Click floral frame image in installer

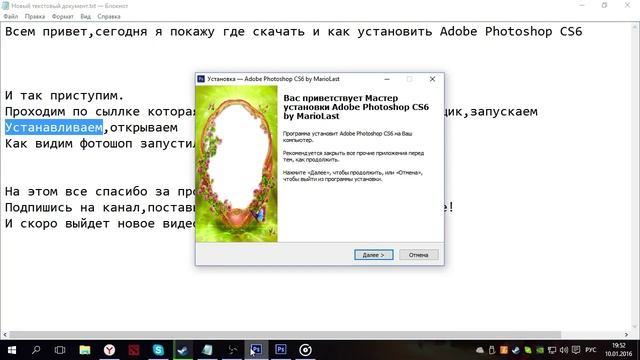point(237,164)
